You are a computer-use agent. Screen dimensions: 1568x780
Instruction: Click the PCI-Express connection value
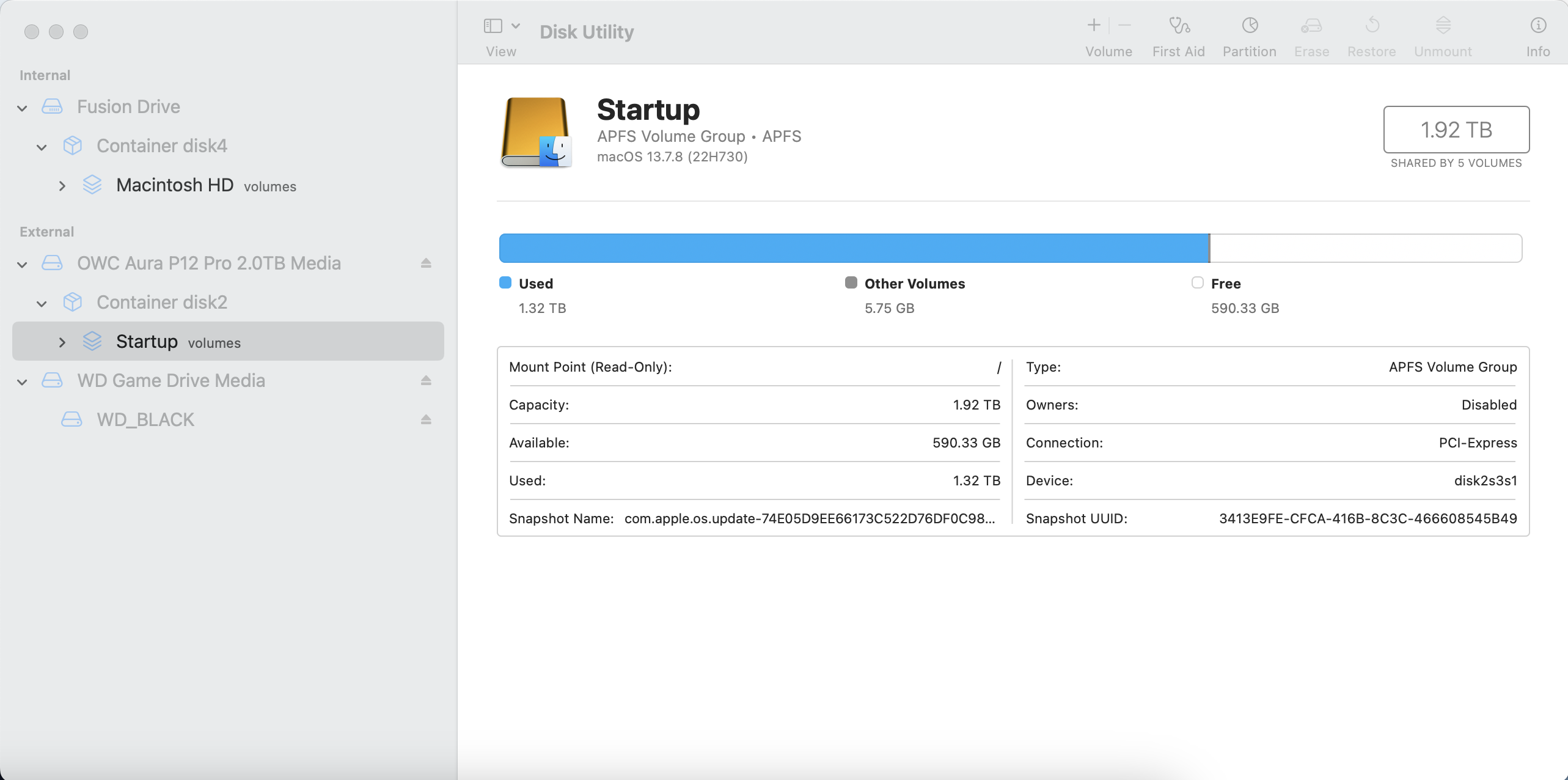[1478, 443]
